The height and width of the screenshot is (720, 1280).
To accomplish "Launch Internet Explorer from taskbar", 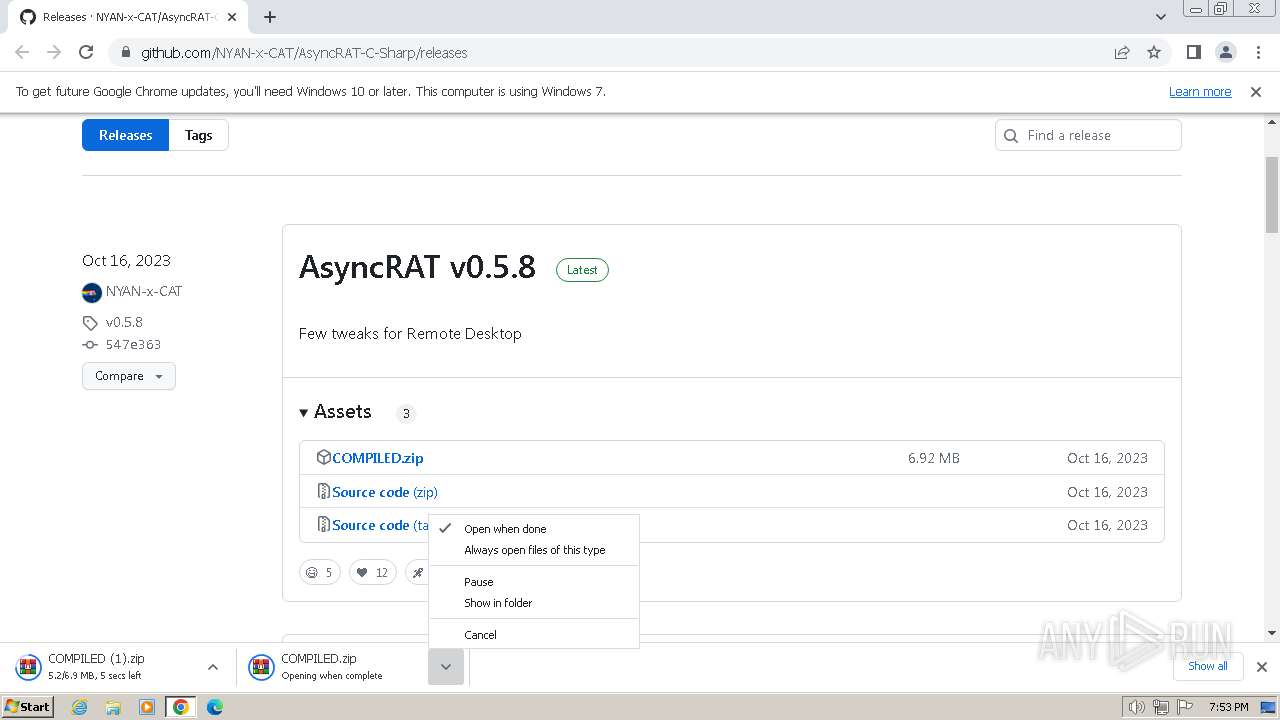I will click(79, 707).
